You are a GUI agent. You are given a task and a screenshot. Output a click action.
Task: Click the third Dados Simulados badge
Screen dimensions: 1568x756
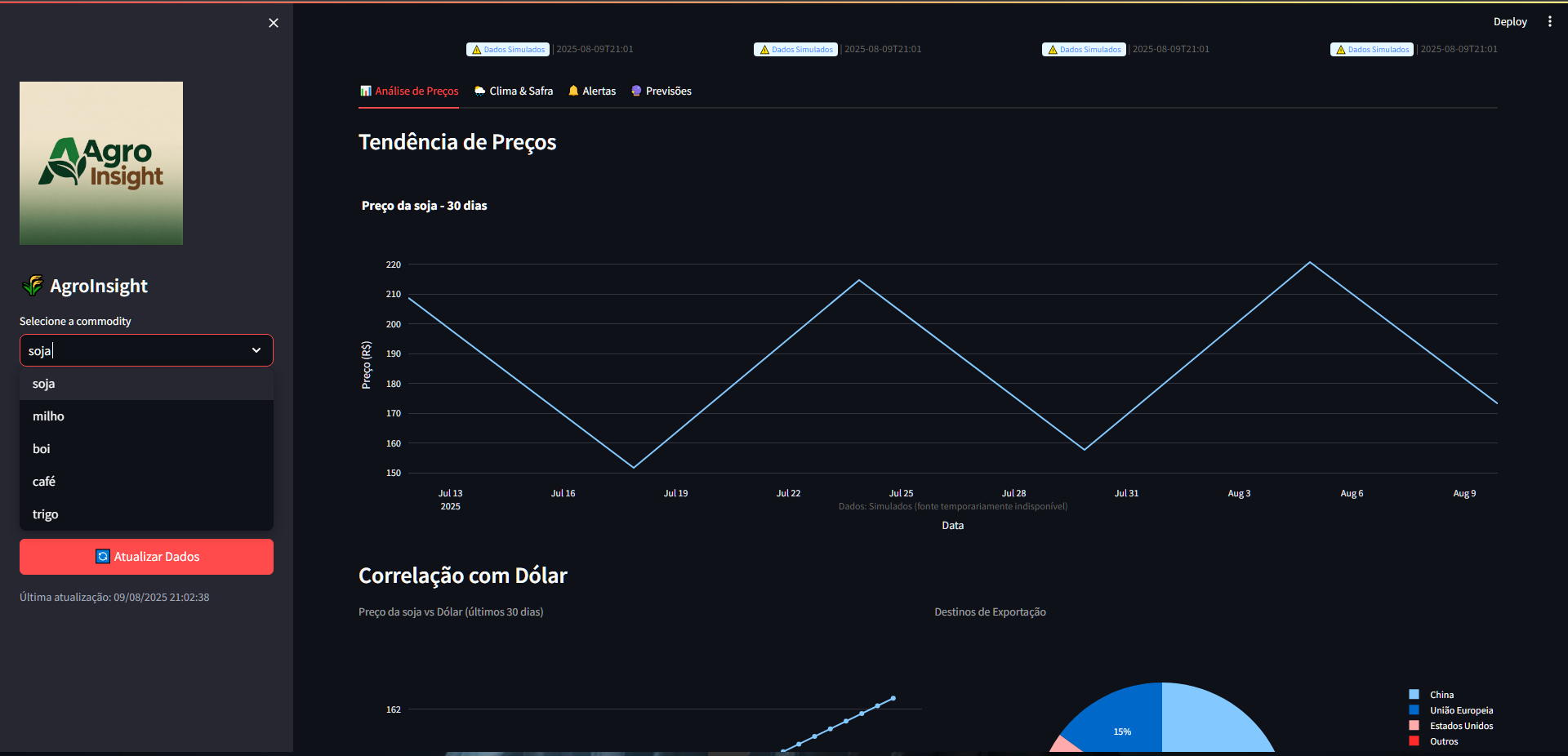(1084, 50)
